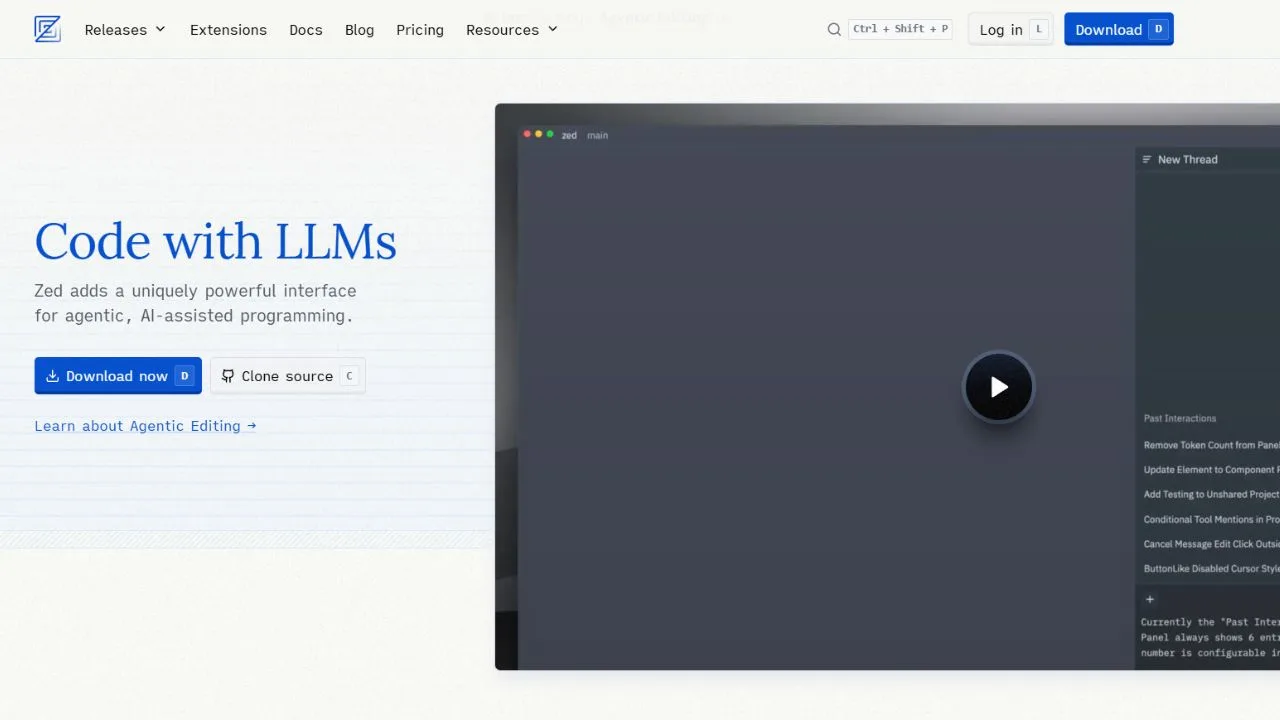This screenshot has width=1280, height=720.
Task: Click the 'New Thread' title in video
Action: click(1188, 159)
